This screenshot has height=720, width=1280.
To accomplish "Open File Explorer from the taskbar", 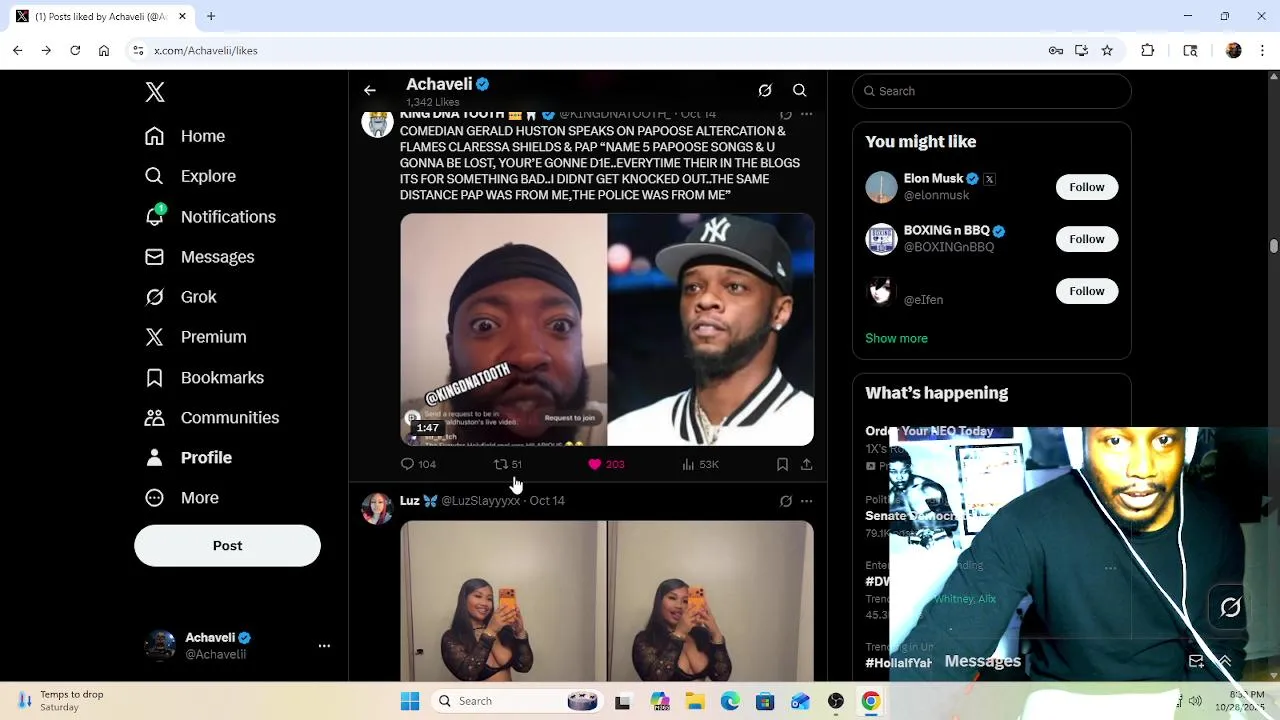I will [695, 701].
